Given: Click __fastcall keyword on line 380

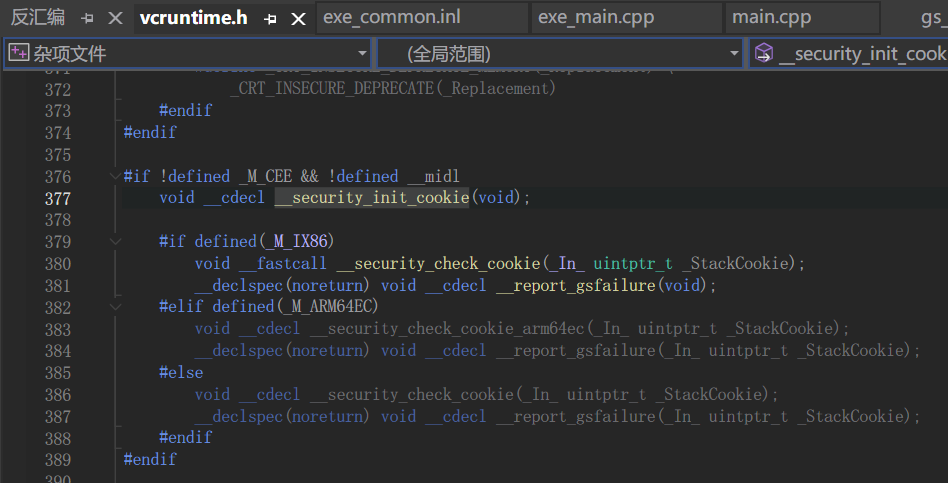Looking at the screenshot, I should tap(283, 264).
